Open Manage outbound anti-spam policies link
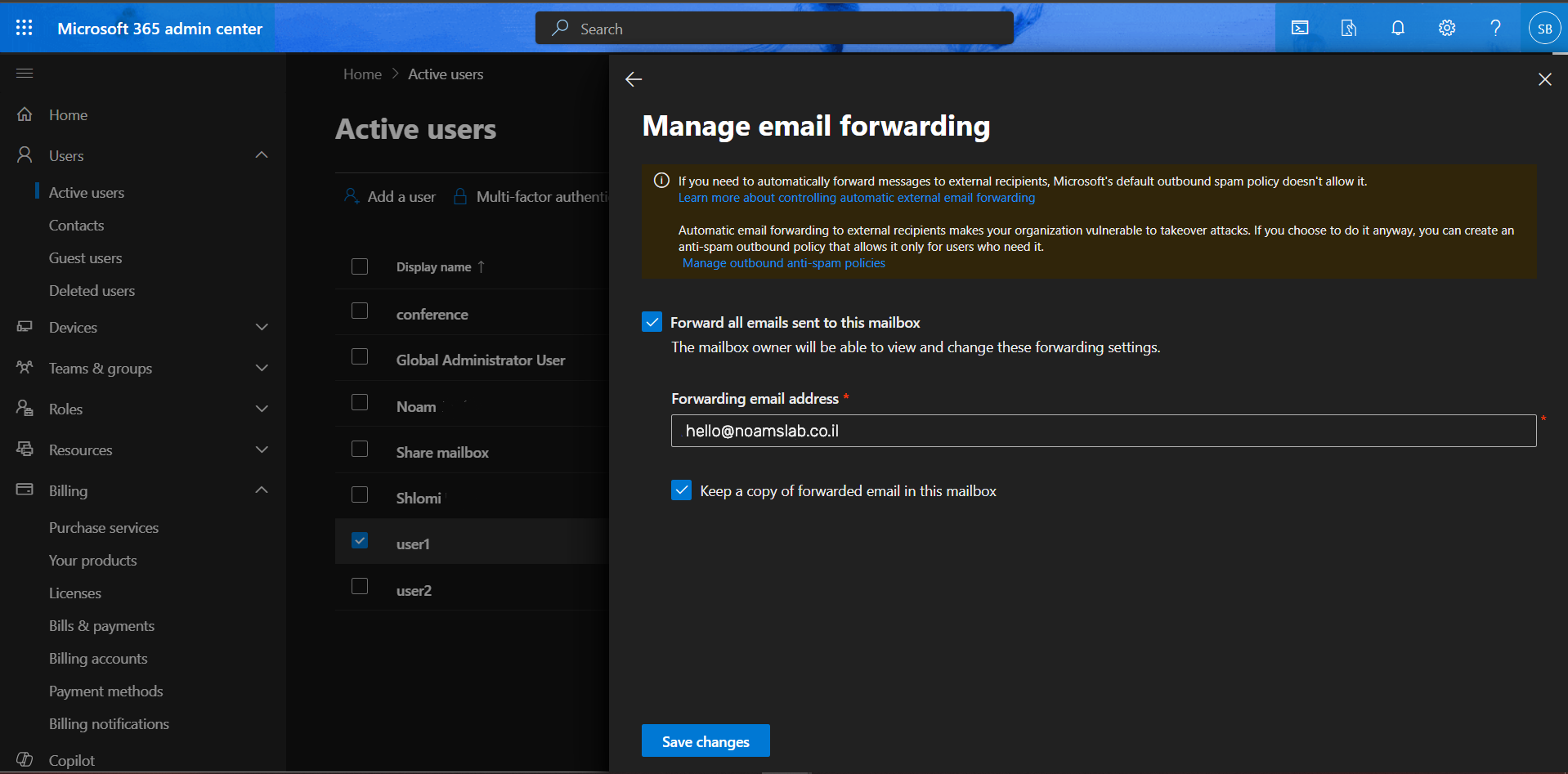Viewport: 1568px width, 774px height. [x=784, y=262]
